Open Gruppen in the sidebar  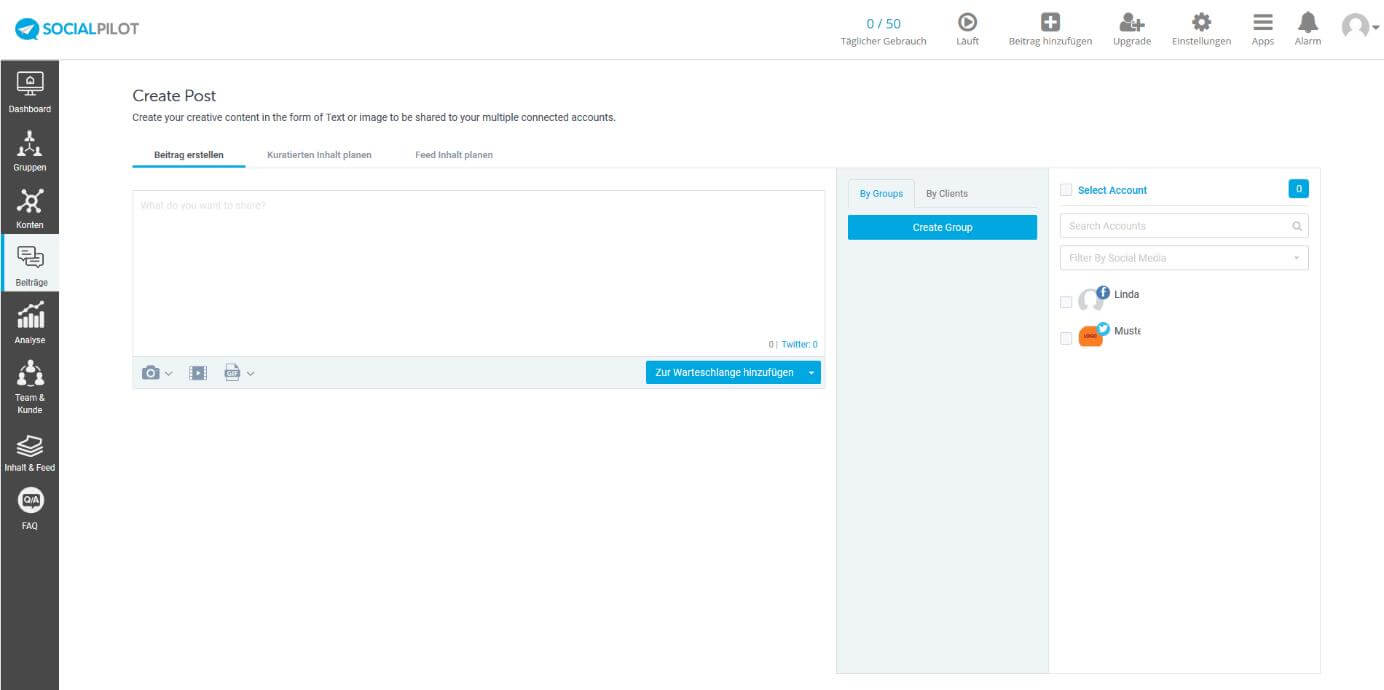[30, 150]
